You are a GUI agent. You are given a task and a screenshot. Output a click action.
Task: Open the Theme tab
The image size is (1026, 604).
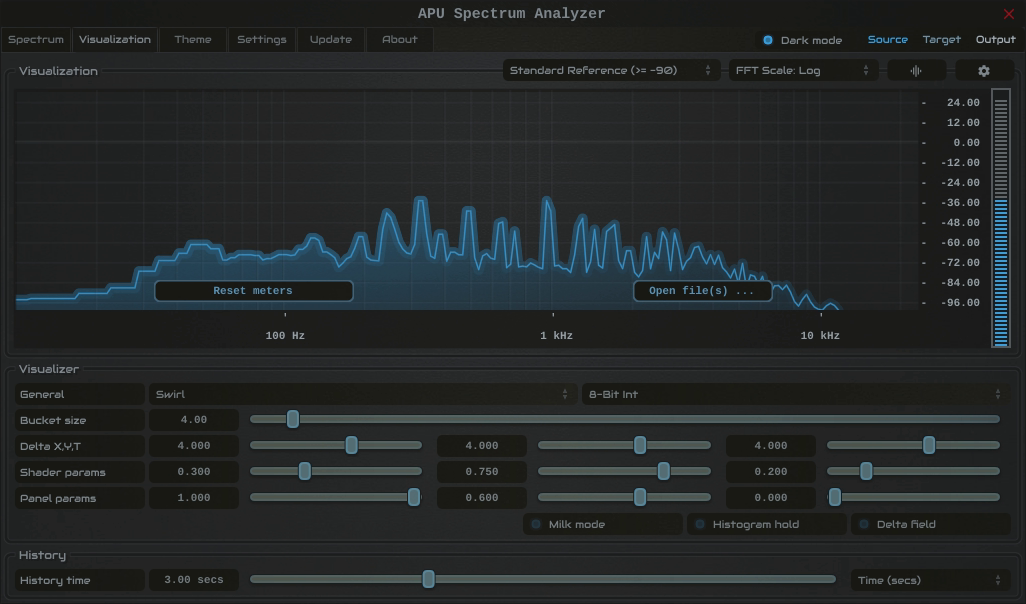click(193, 39)
